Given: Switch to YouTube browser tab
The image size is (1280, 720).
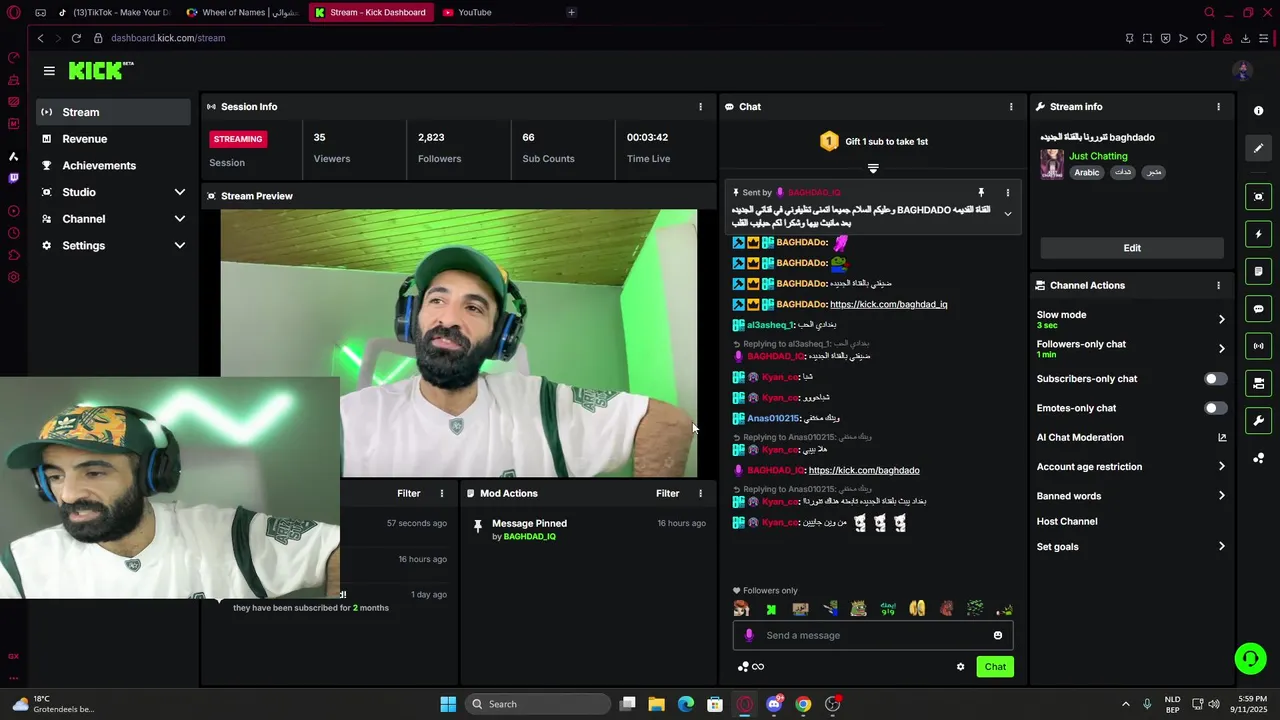Looking at the screenshot, I should (498, 12).
